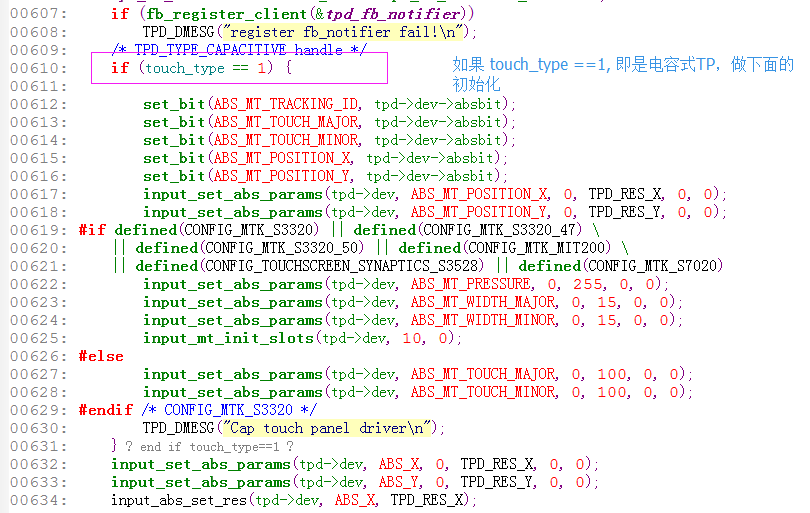Click ABS_Y on line 633
Image resolution: width=810 pixels, height=513 pixels.
[399, 482]
